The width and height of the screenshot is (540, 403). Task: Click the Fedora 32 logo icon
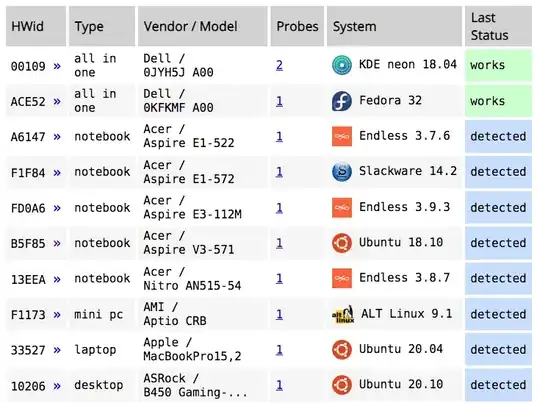[342, 101]
